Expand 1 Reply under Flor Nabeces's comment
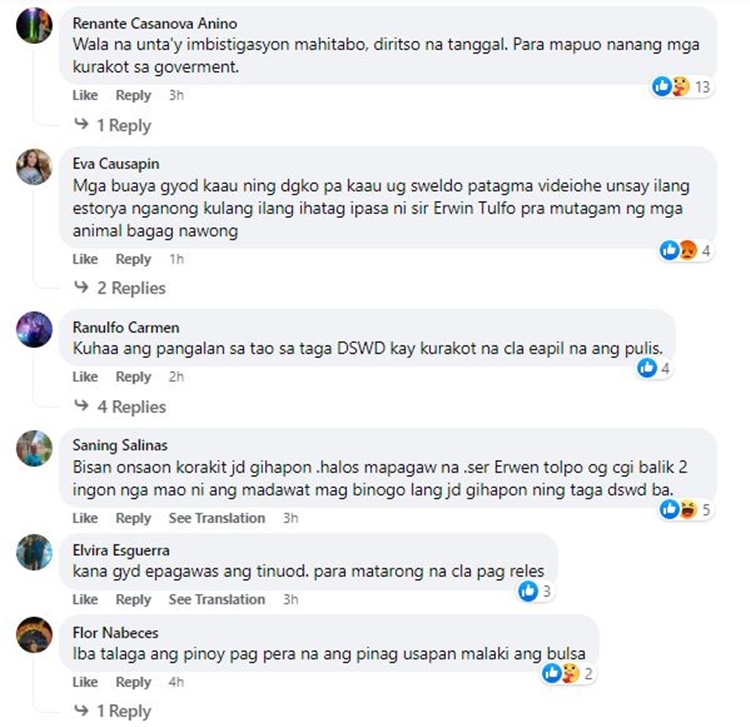Screen dimensions: 750x727 113,711
